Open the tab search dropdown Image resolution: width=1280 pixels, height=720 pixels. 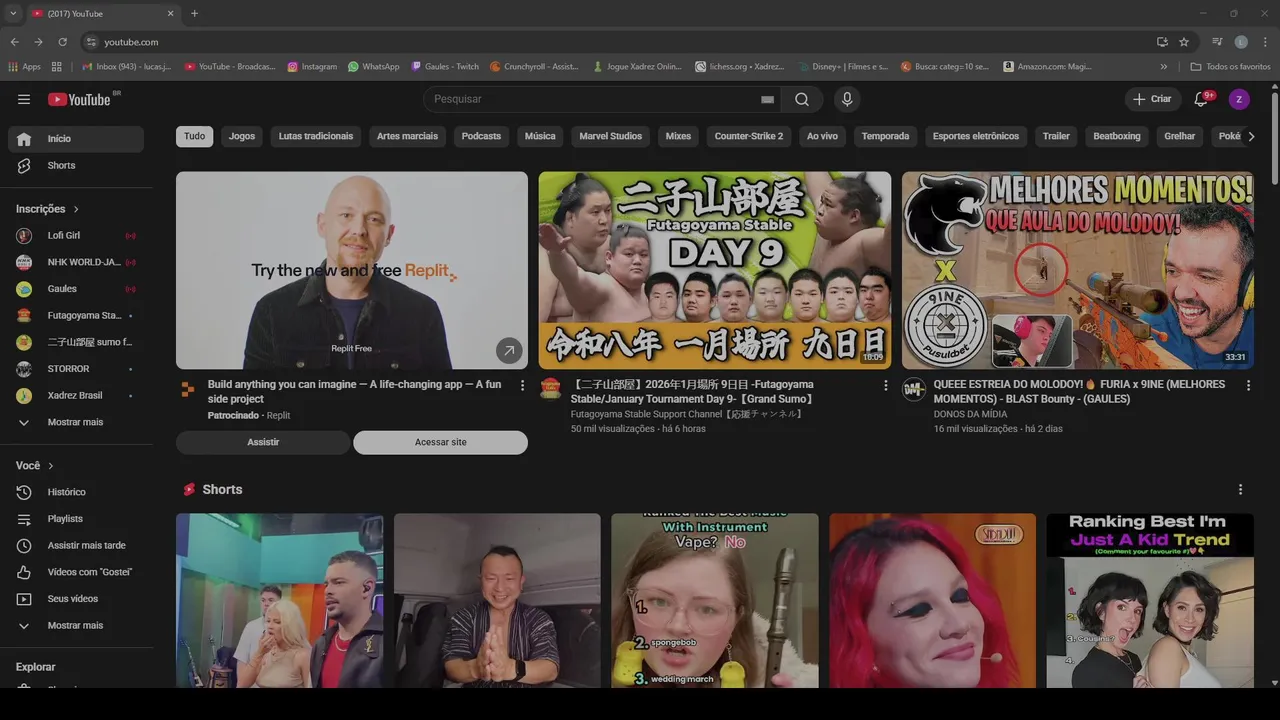[x=13, y=13]
